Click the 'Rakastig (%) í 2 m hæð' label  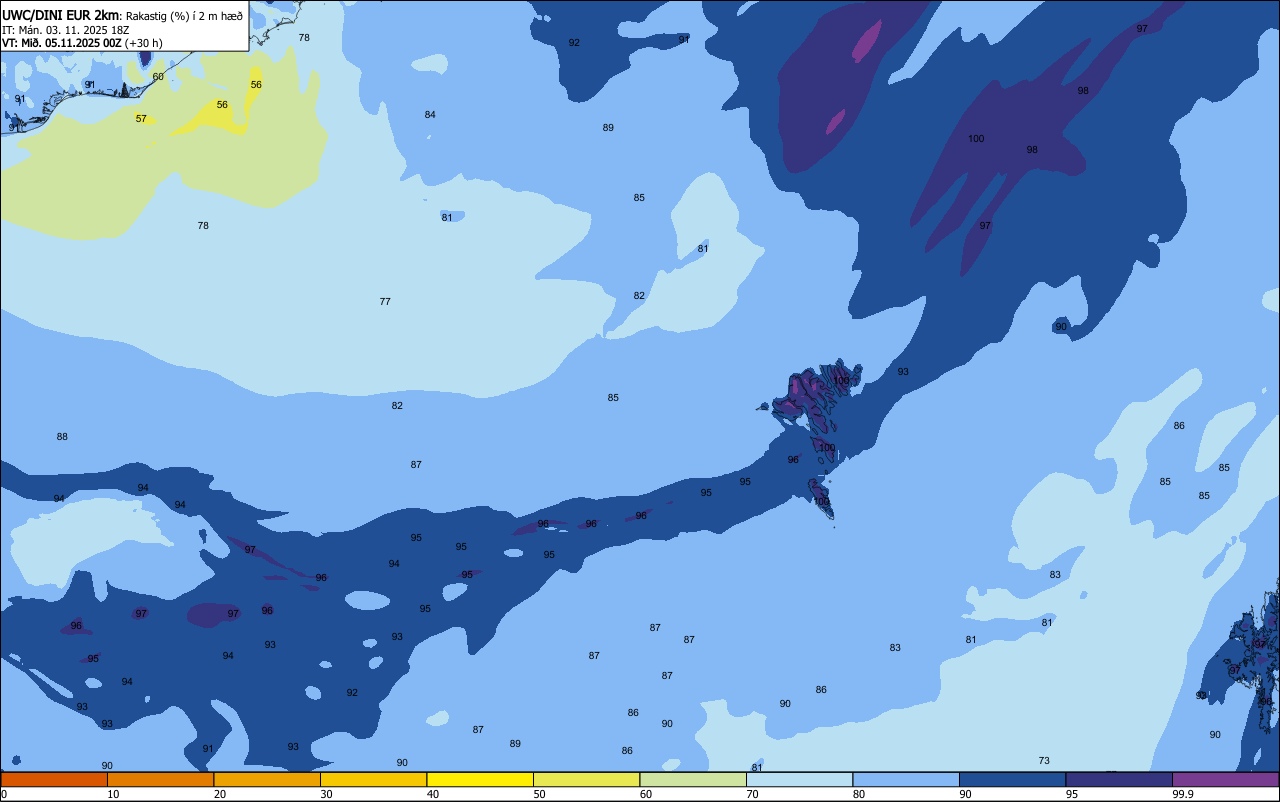pyautogui.click(x=184, y=15)
